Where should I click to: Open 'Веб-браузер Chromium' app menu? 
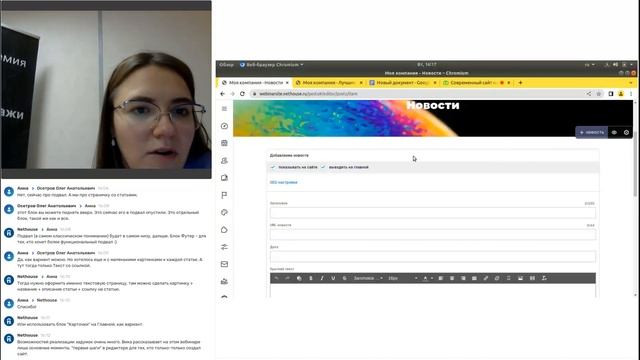click(271, 64)
